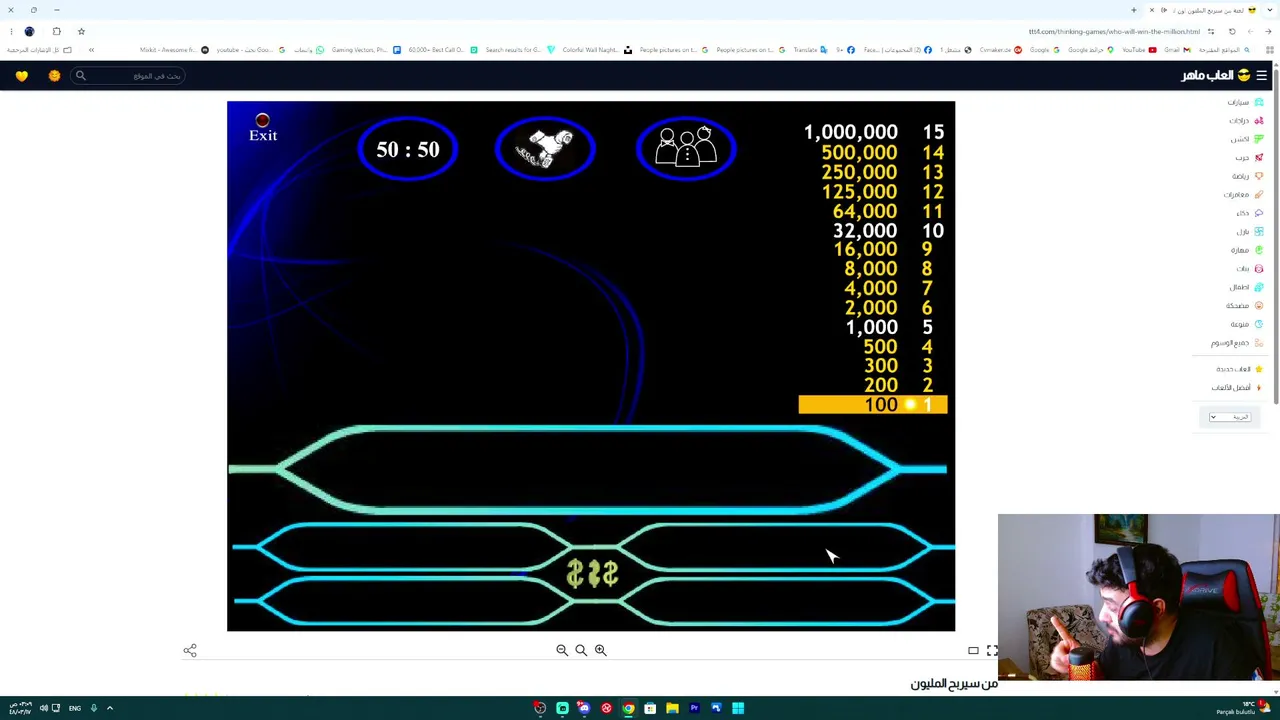Open the YouTube bookmark
The height and width of the screenshot is (720, 1280).
[x=1138, y=50]
